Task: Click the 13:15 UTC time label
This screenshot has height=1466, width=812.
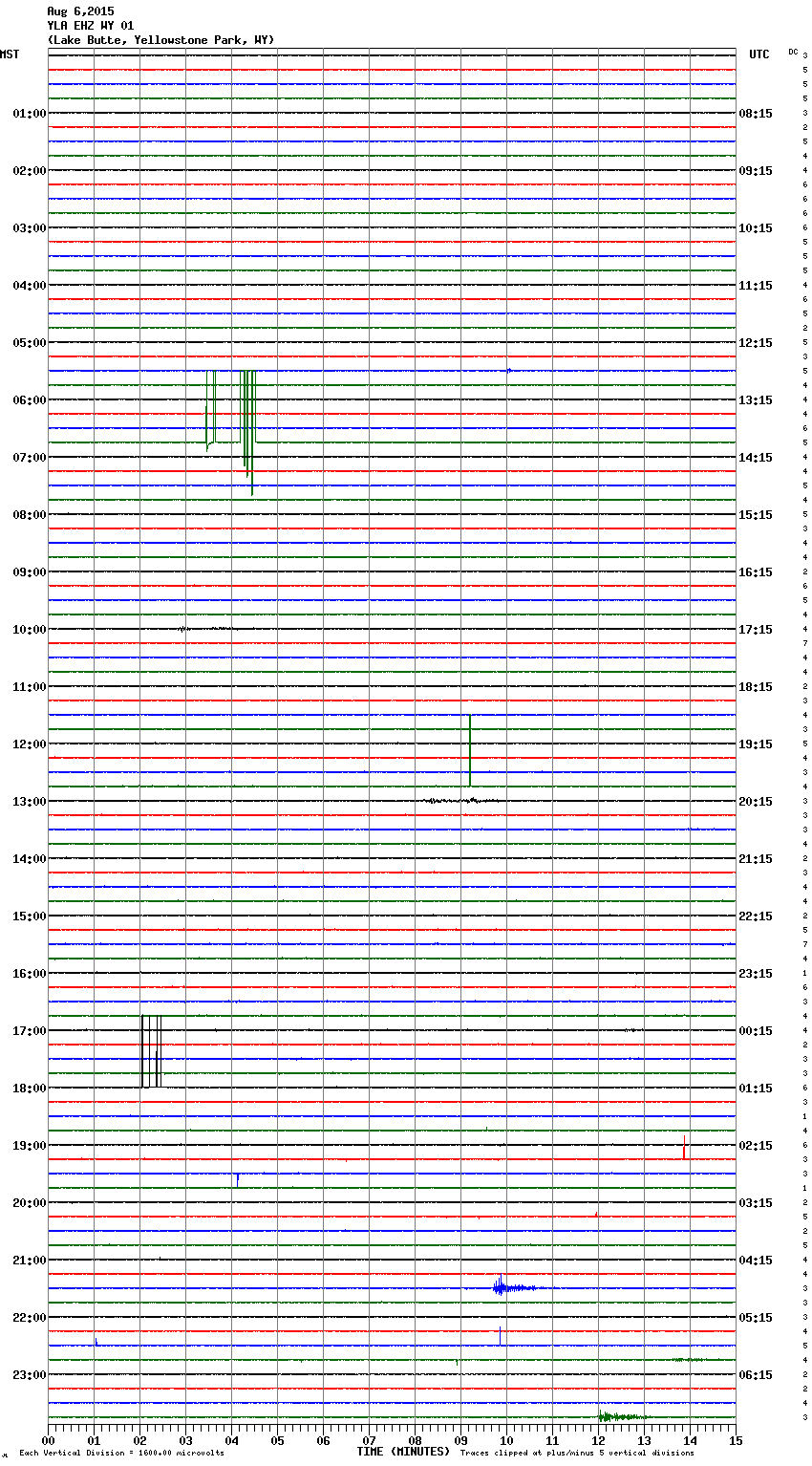Action: (756, 400)
